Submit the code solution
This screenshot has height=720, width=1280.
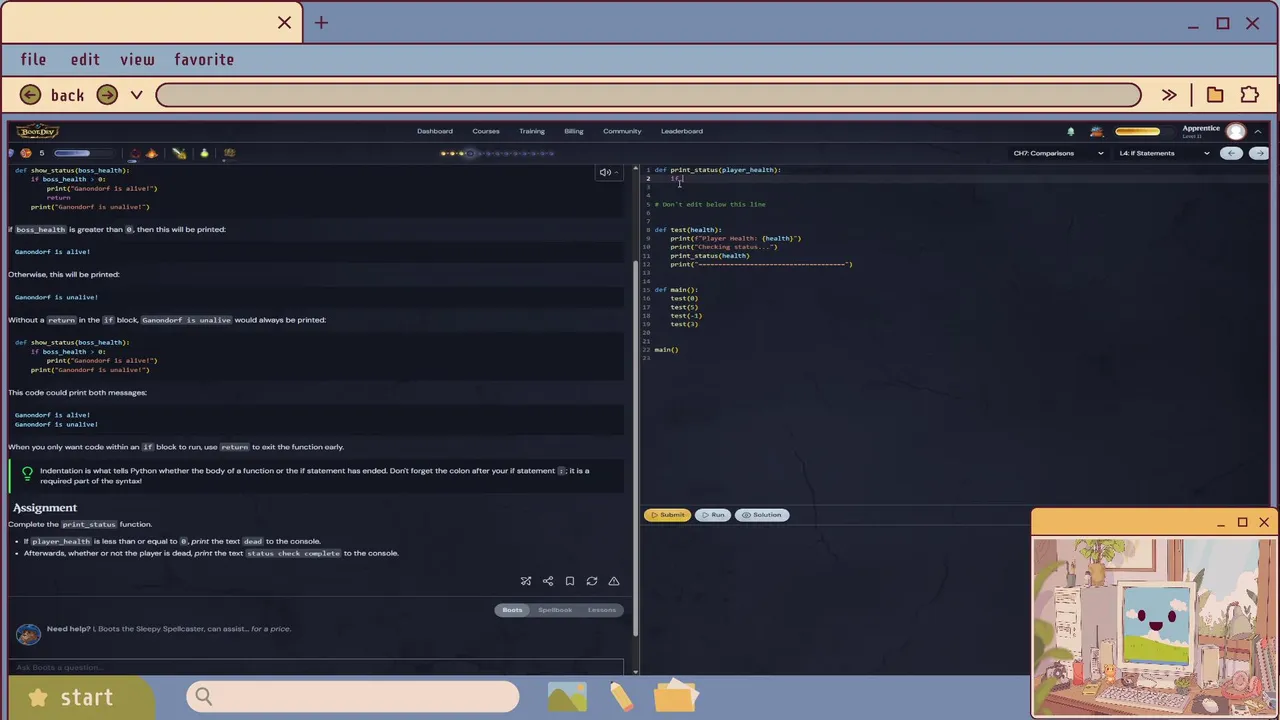click(667, 515)
